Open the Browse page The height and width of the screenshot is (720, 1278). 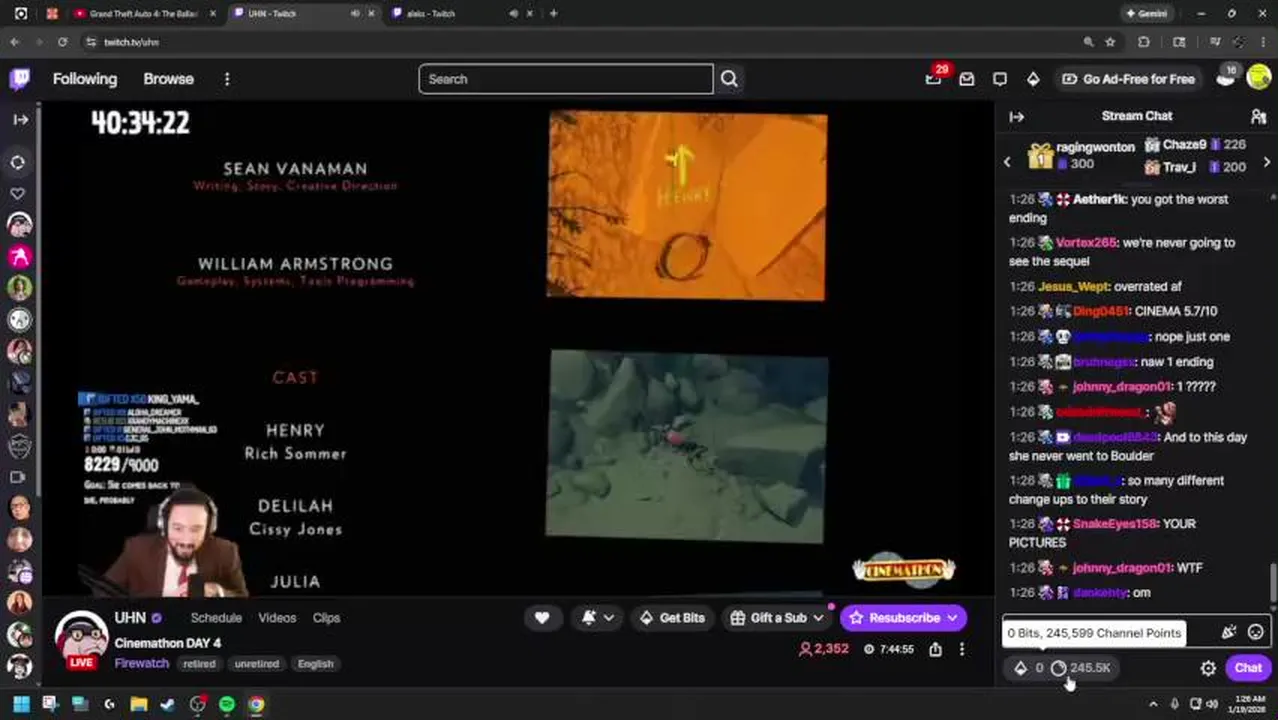coord(168,79)
